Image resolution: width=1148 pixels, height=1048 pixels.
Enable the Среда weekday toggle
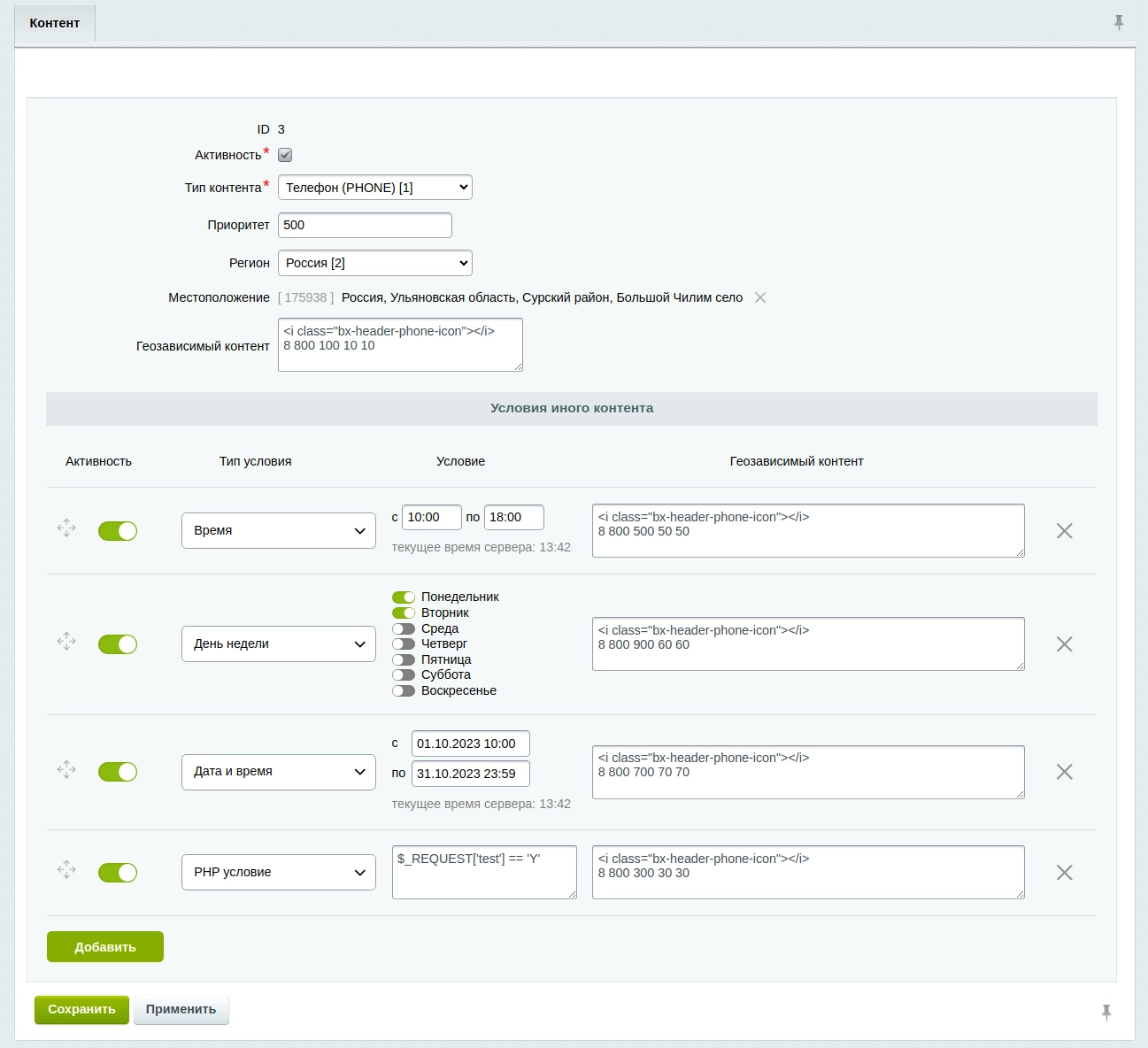(x=404, y=629)
